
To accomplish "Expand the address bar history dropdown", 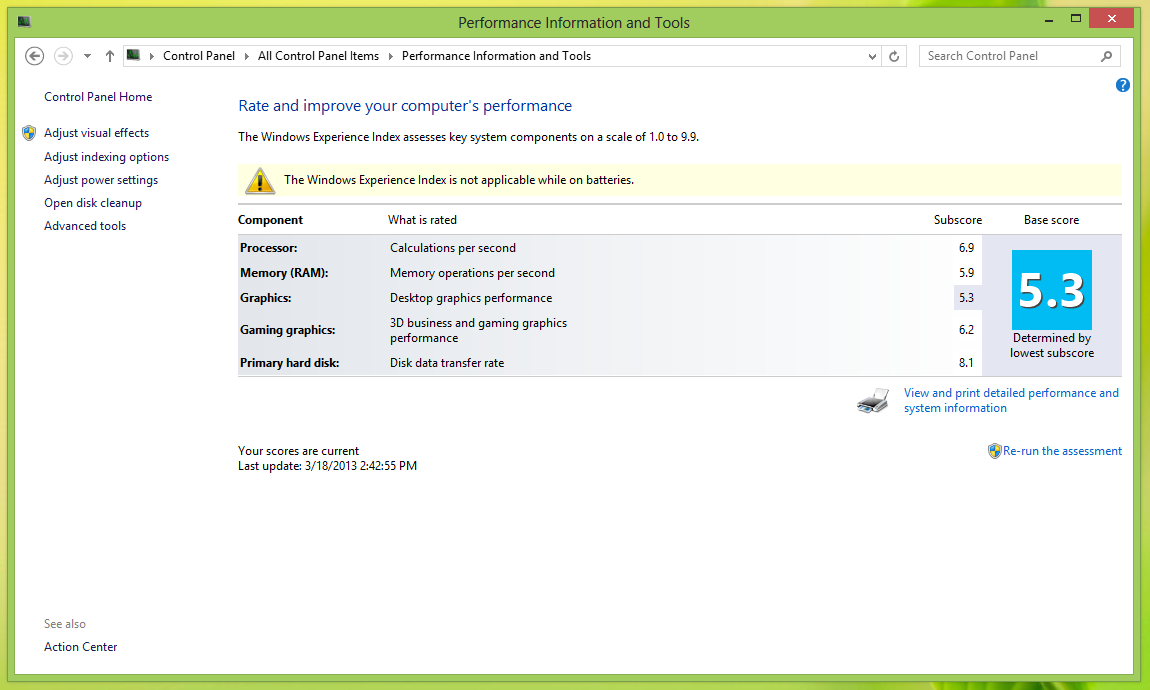I will pyautogui.click(x=873, y=56).
